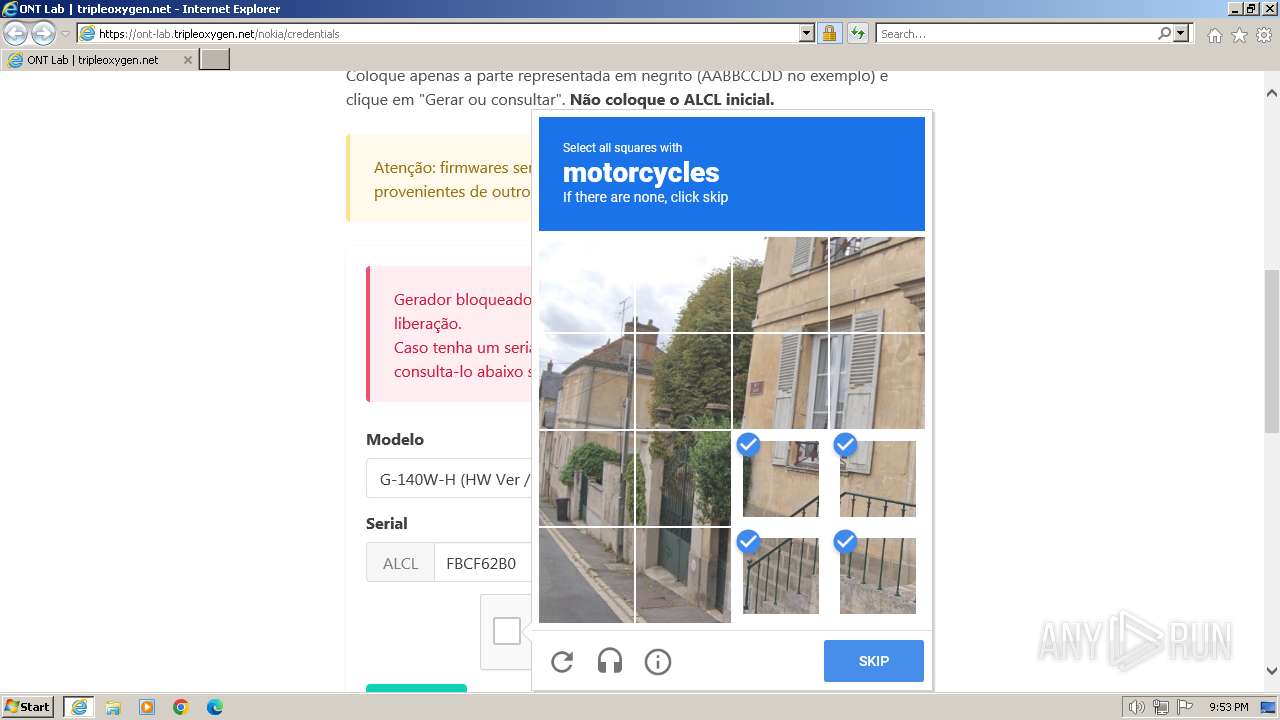1280x720 pixels.
Task: Open network tray icon
Action: (1161, 707)
